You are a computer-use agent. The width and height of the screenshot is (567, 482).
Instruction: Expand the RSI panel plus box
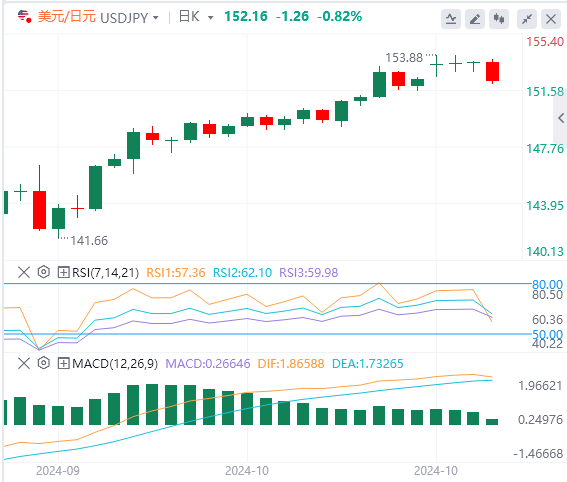63,272
